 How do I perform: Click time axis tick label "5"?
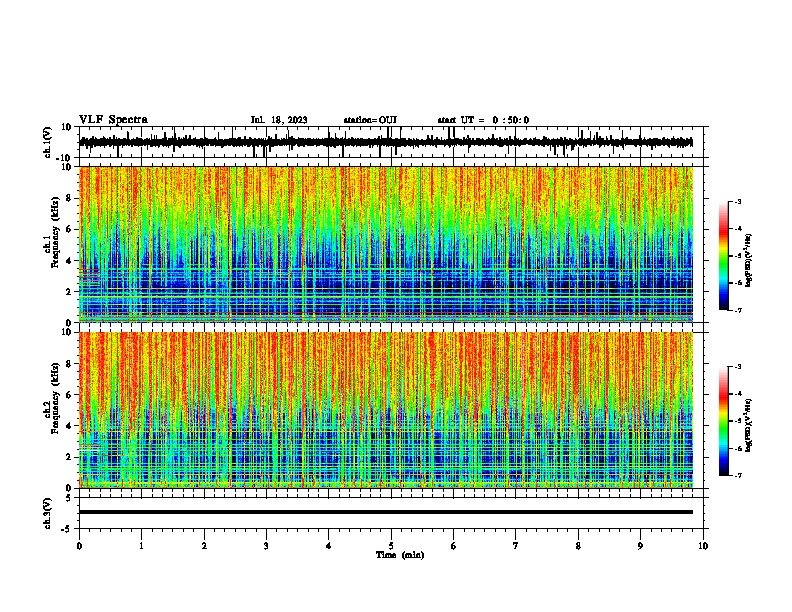(x=391, y=546)
